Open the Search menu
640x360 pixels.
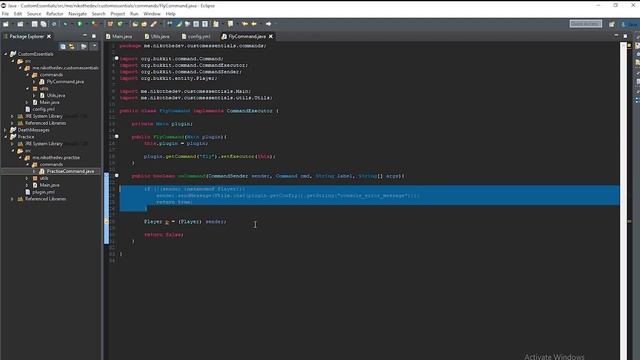(x=98, y=14)
